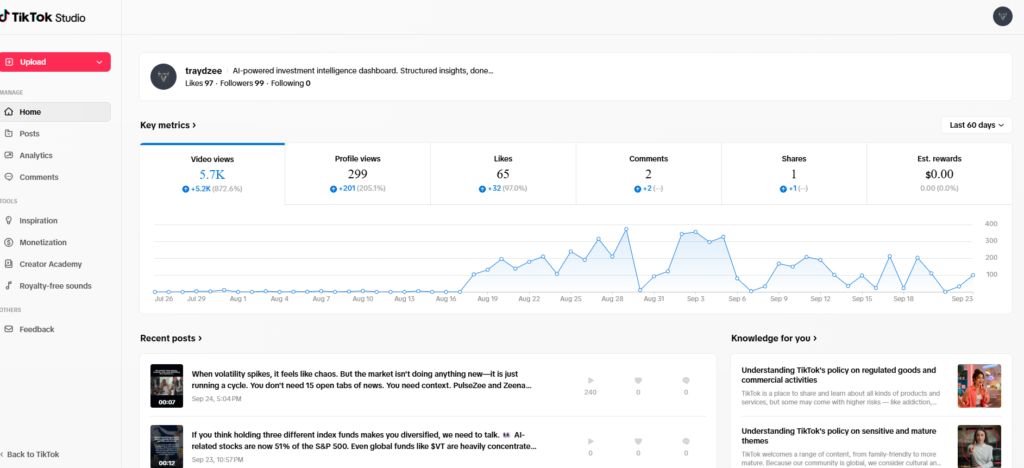
Task: Expand the Upload dropdown chevron
Action: (99, 62)
